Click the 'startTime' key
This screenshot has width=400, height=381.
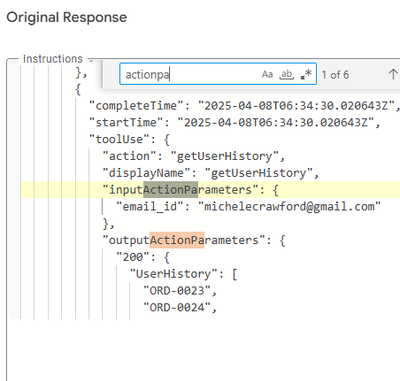(126, 122)
